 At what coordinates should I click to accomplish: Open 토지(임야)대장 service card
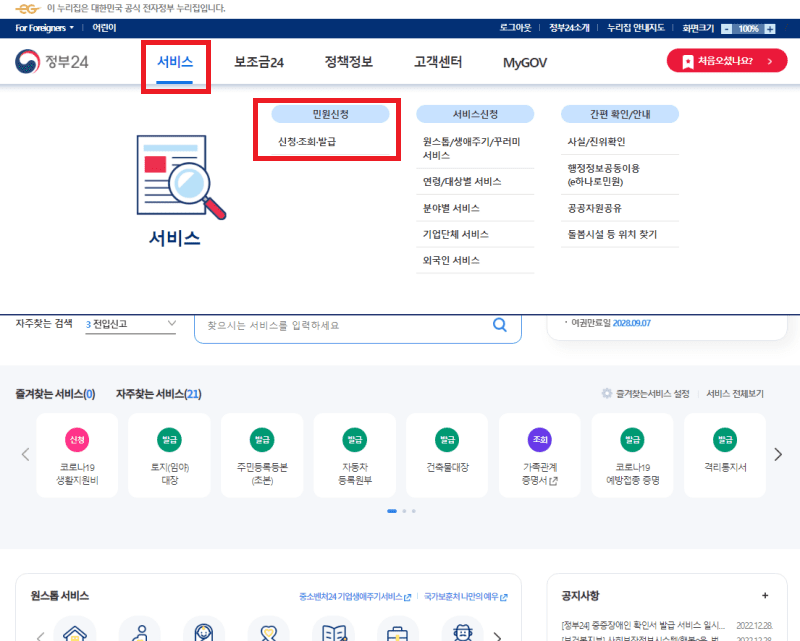click(169, 455)
